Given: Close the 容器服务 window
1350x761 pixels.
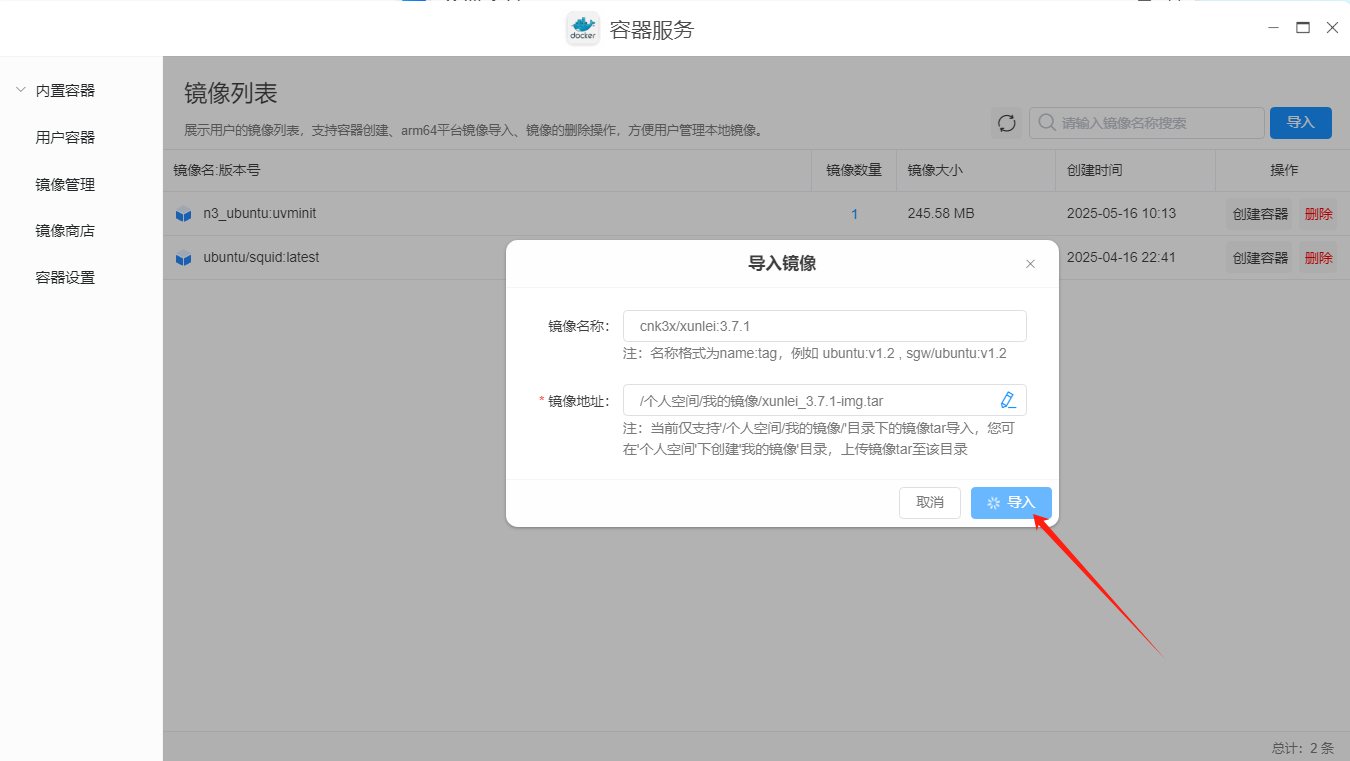Looking at the screenshot, I should (x=1332, y=28).
